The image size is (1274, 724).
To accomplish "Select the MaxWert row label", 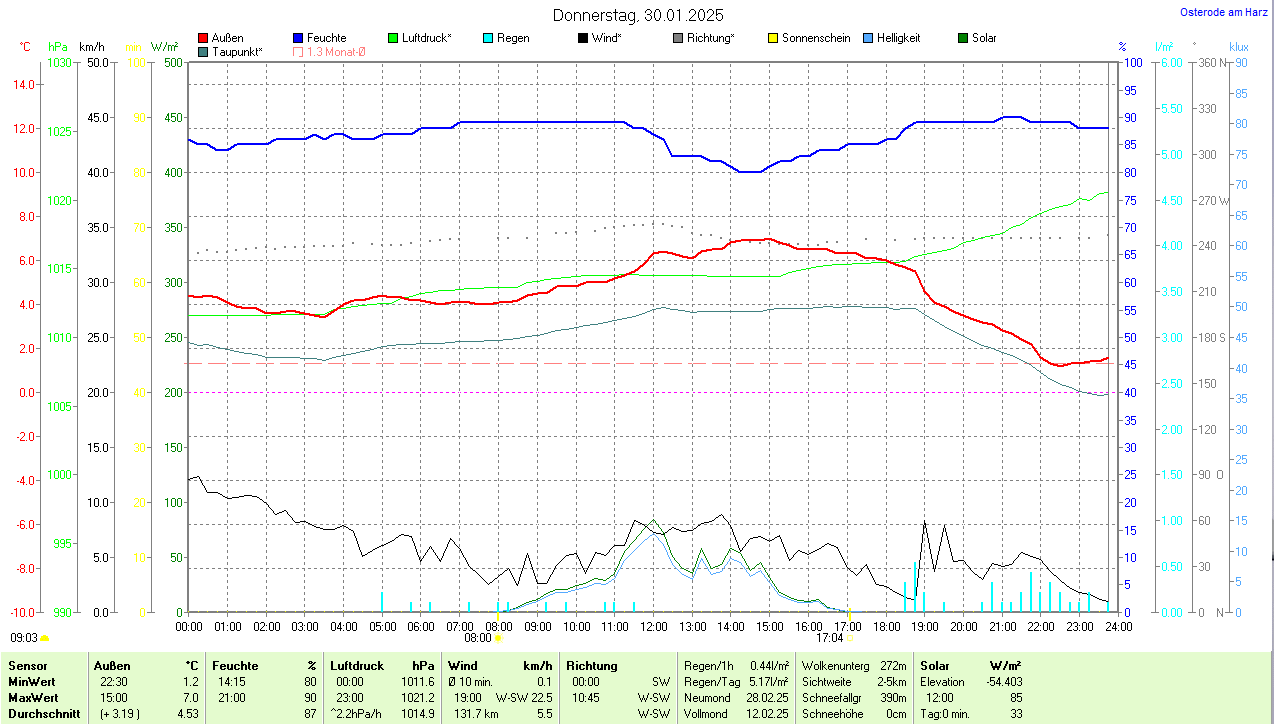I will pos(35,697).
